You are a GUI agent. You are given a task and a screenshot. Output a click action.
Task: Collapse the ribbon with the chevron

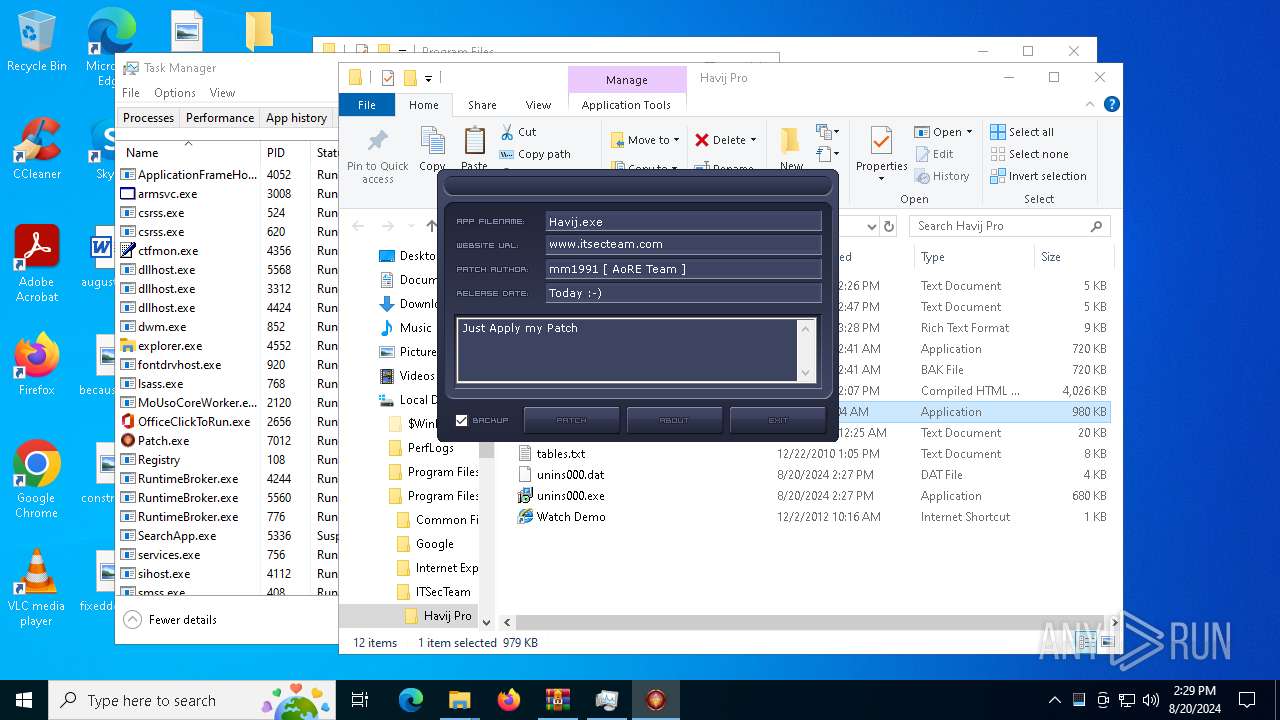(1091, 104)
